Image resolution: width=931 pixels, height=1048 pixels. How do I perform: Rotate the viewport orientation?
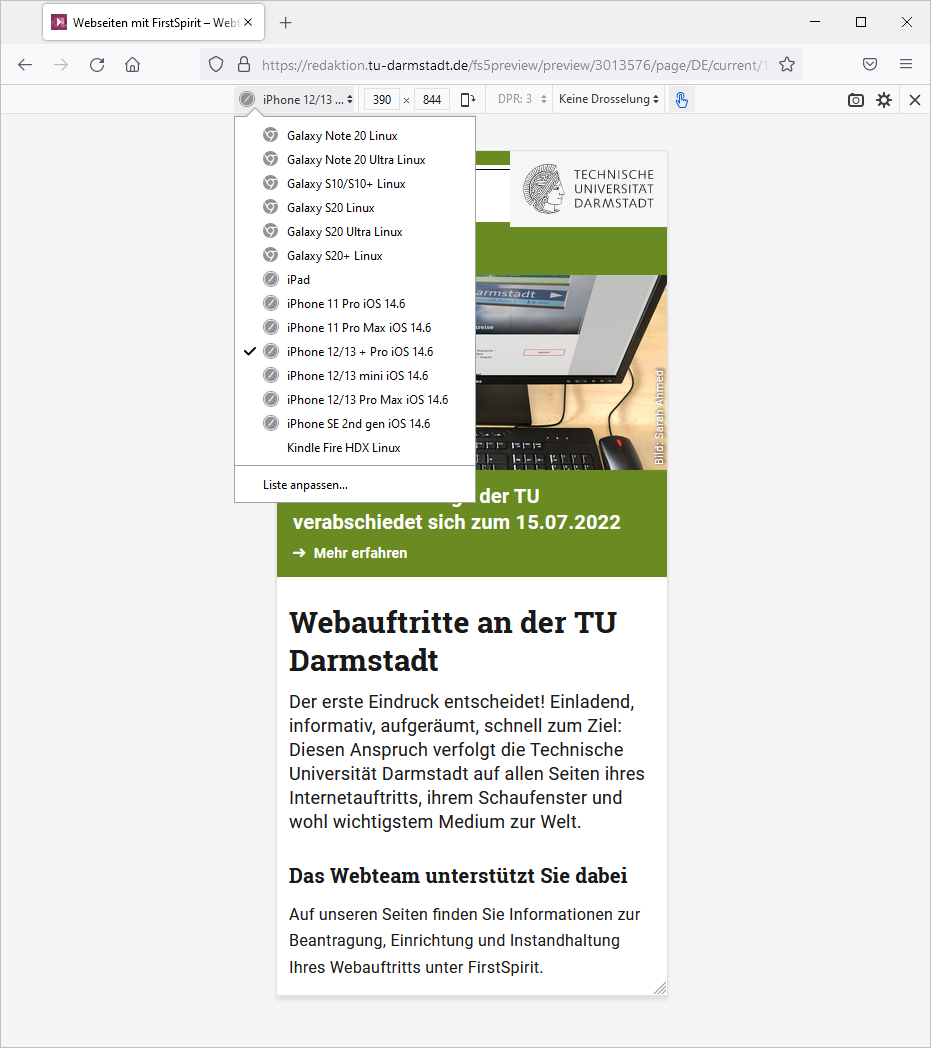click(x=469, y=100)
